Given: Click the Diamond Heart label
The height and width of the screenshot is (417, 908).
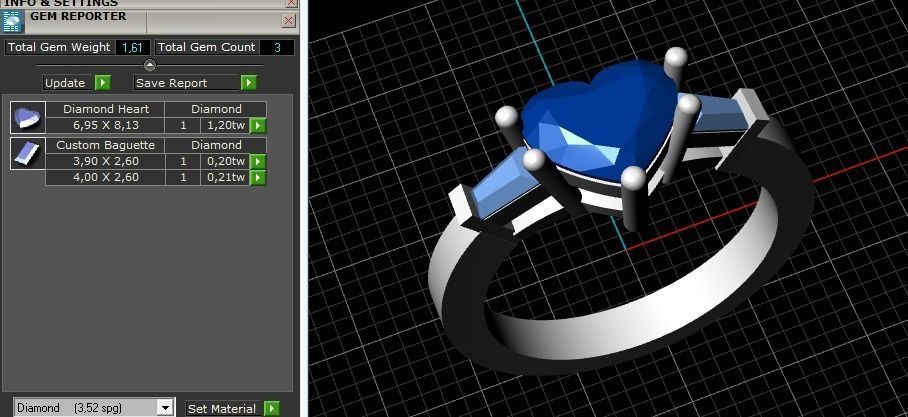Looking at the screenshot, I should [105, 109].
